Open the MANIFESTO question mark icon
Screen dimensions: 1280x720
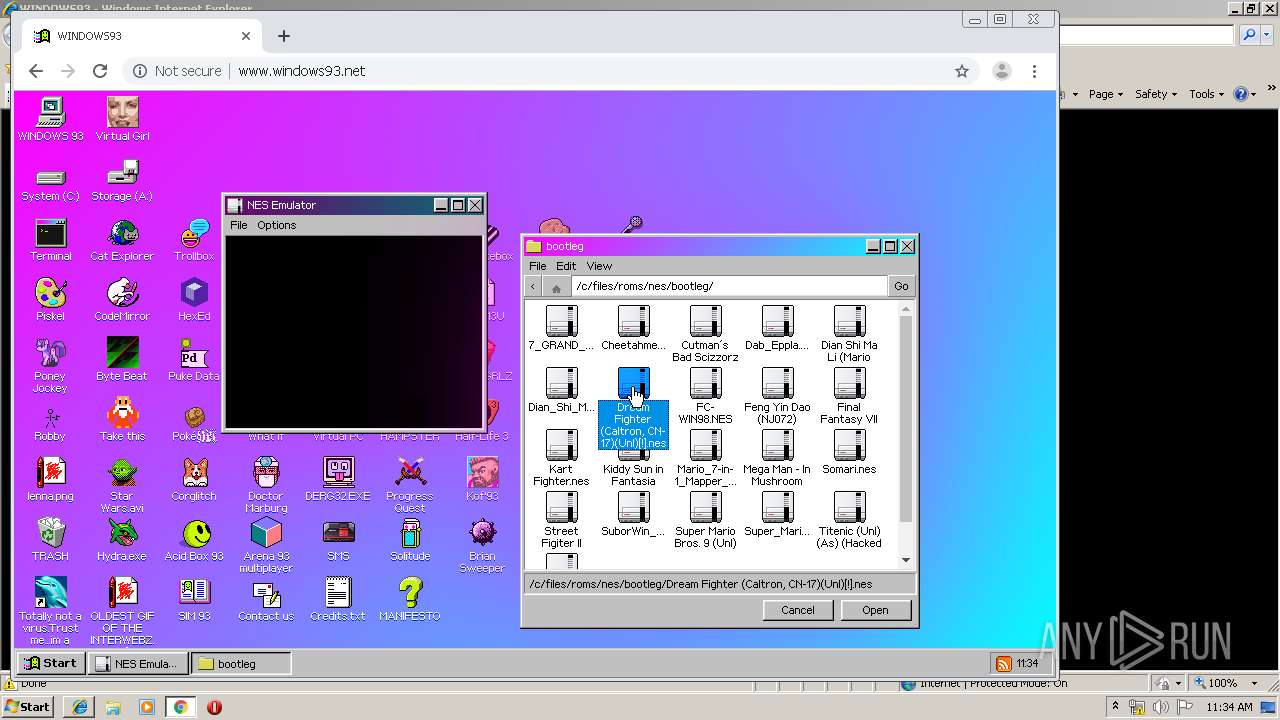click(410, 600)
